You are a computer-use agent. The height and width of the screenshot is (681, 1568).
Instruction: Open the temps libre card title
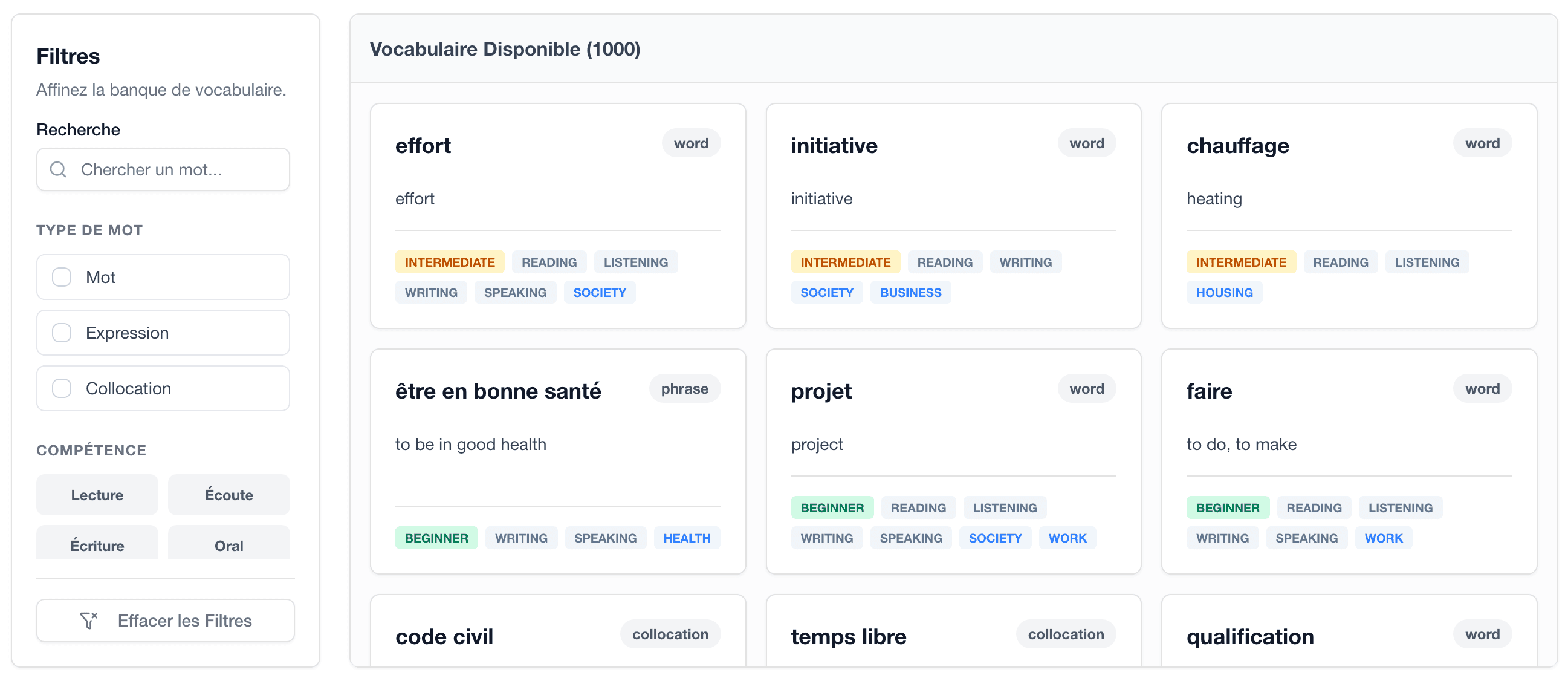849,636
